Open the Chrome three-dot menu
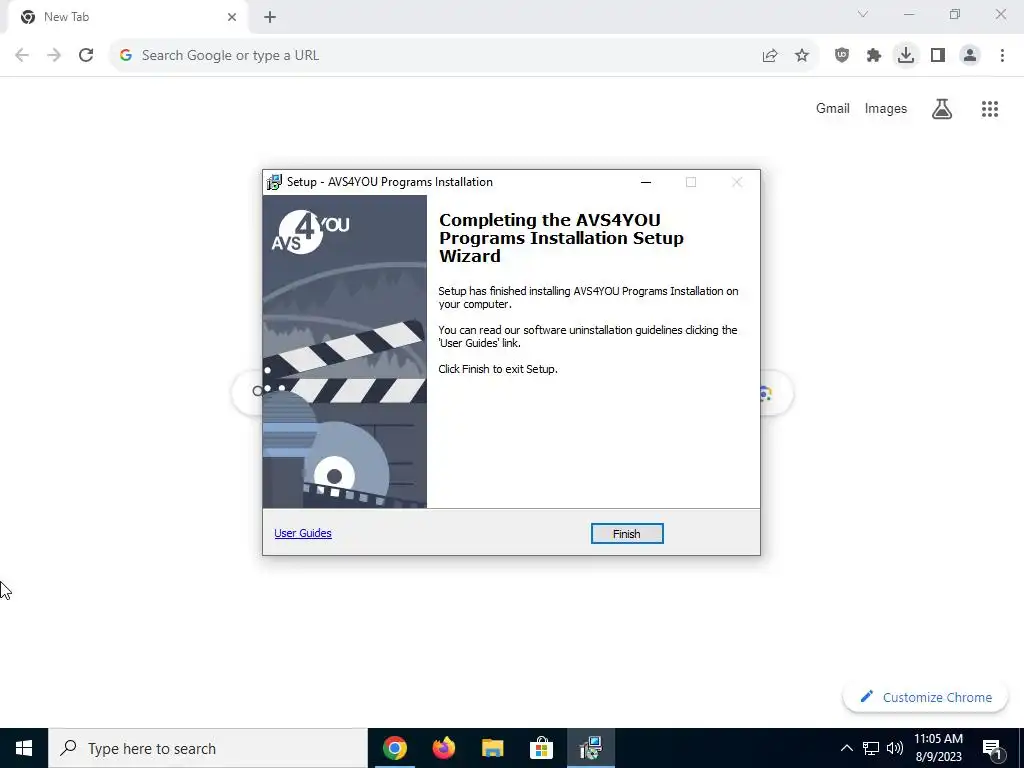The image size is (1024, 768). coord(1002,56)
